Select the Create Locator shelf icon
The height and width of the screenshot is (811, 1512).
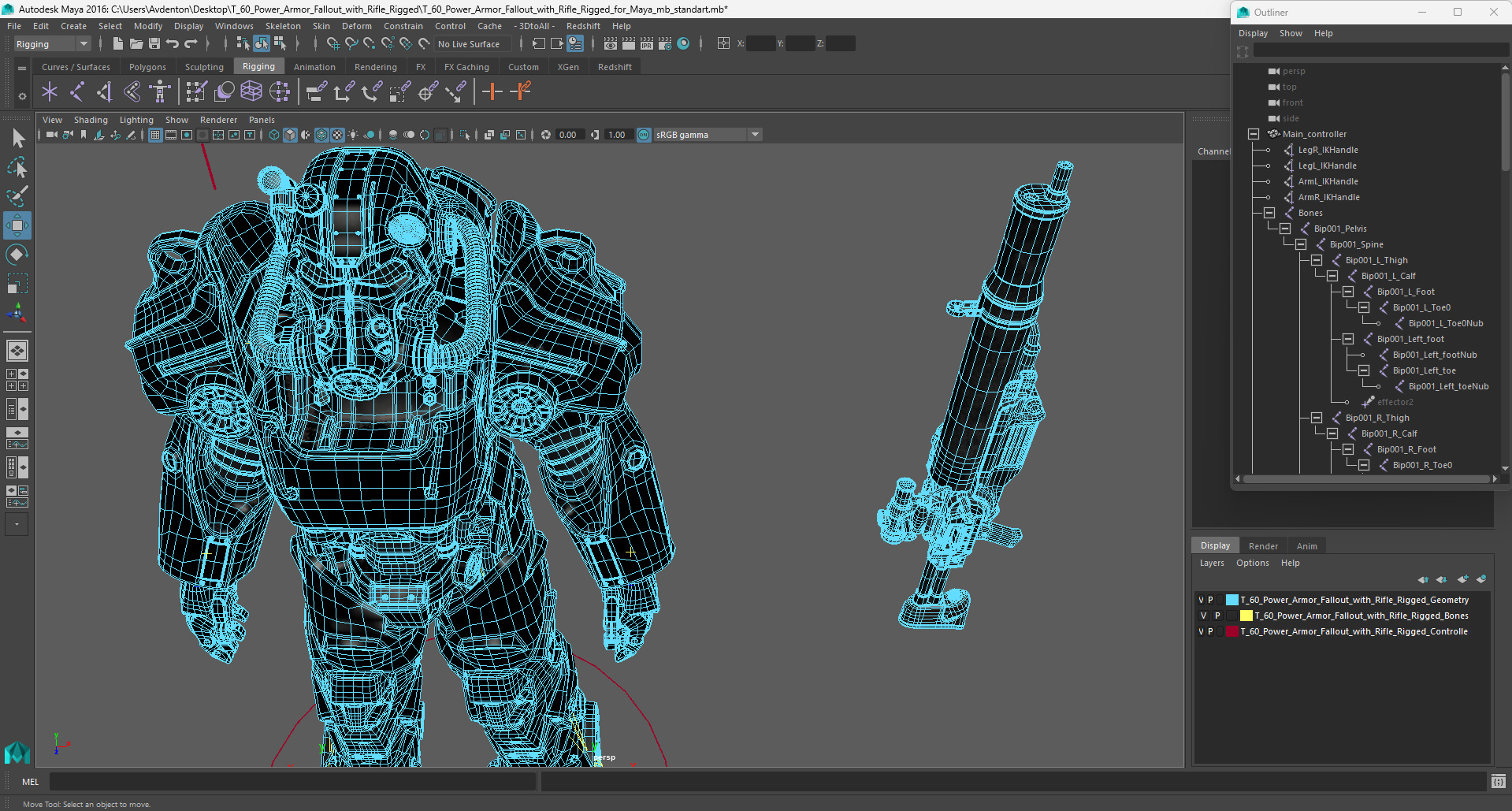pos(50,91)
